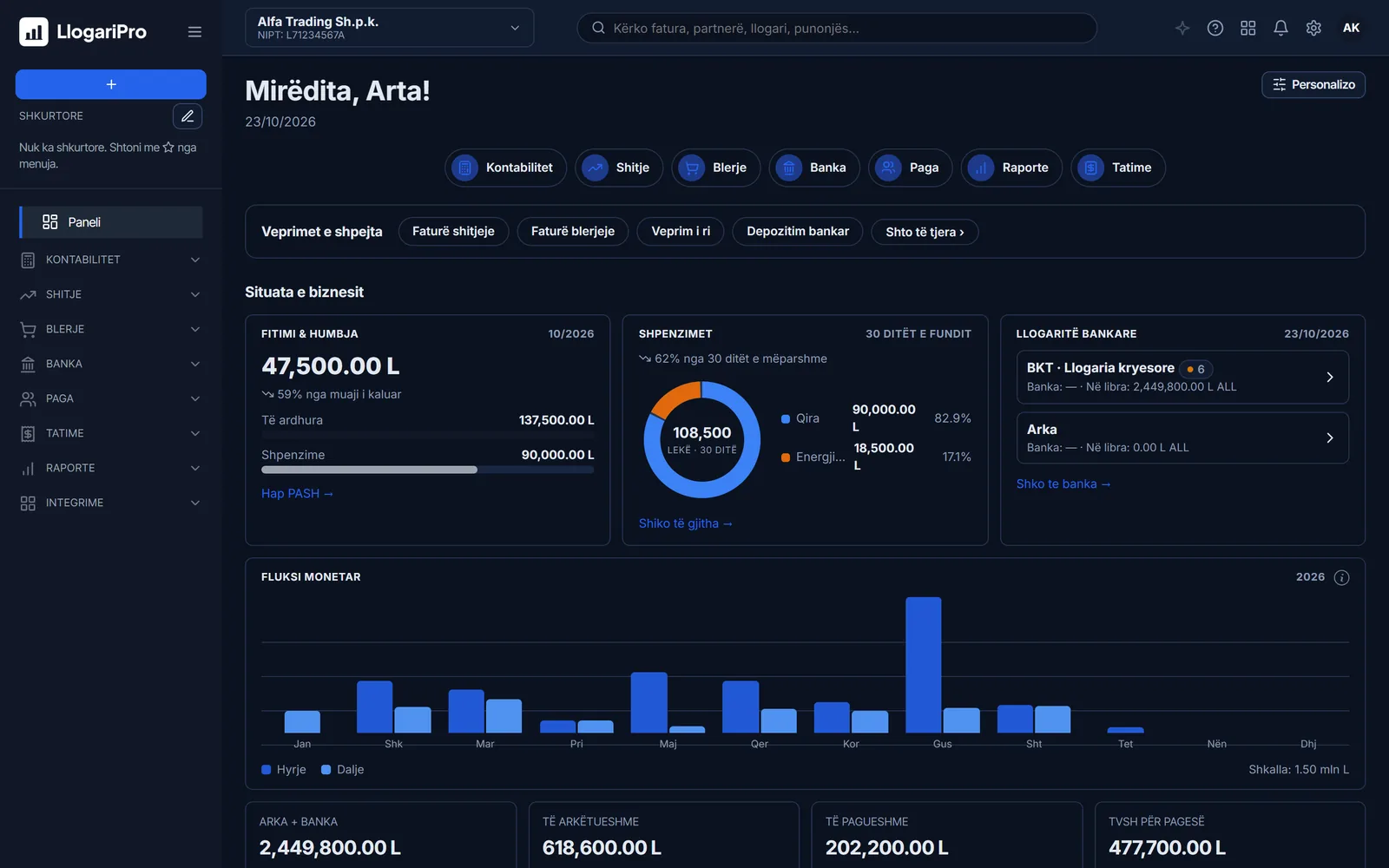Open the Tatime quick-access pill
Viewport: 1389px width, 868px height.
tap(1118, 168)
